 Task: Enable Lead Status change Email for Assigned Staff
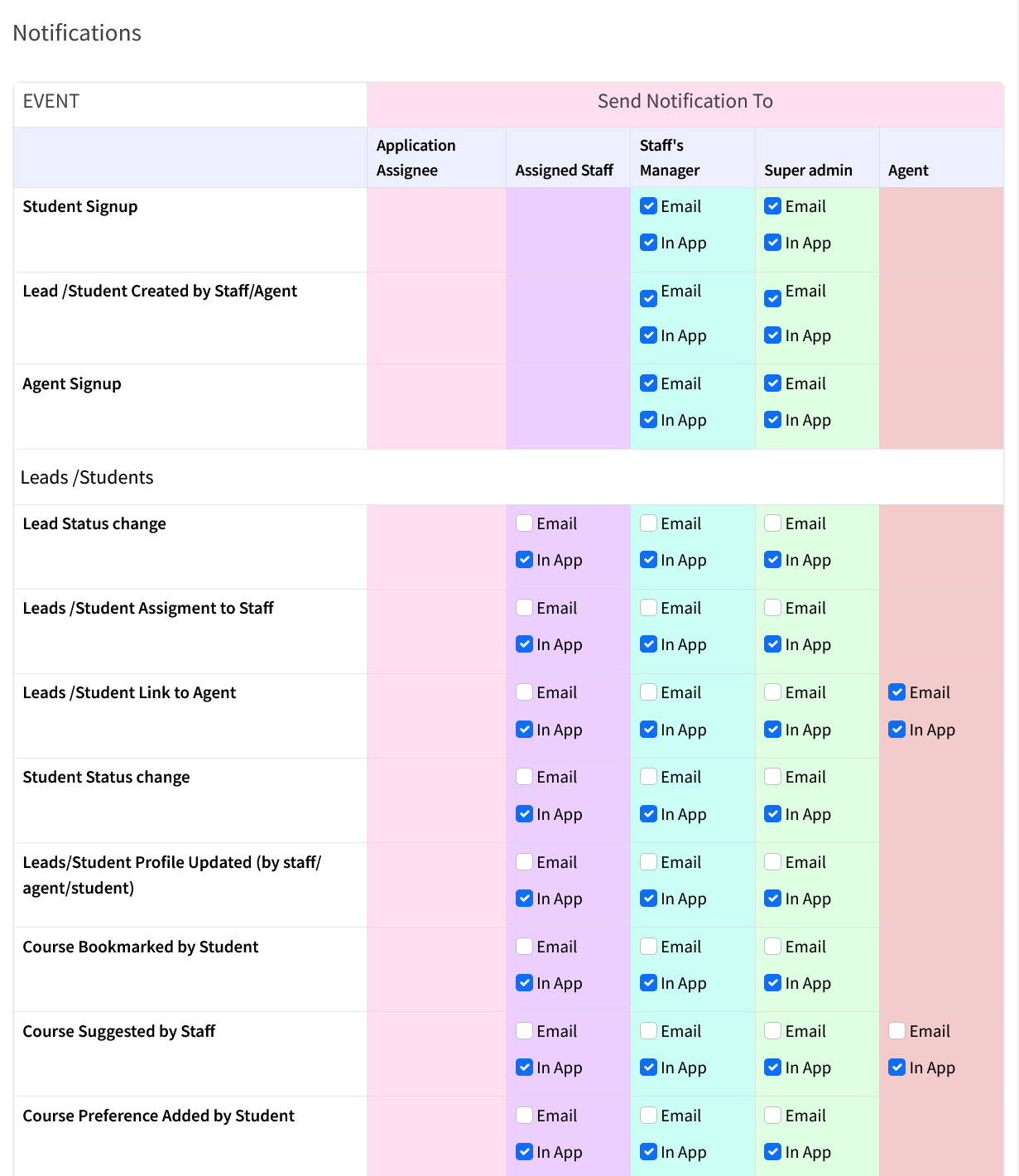coord(524,523)
